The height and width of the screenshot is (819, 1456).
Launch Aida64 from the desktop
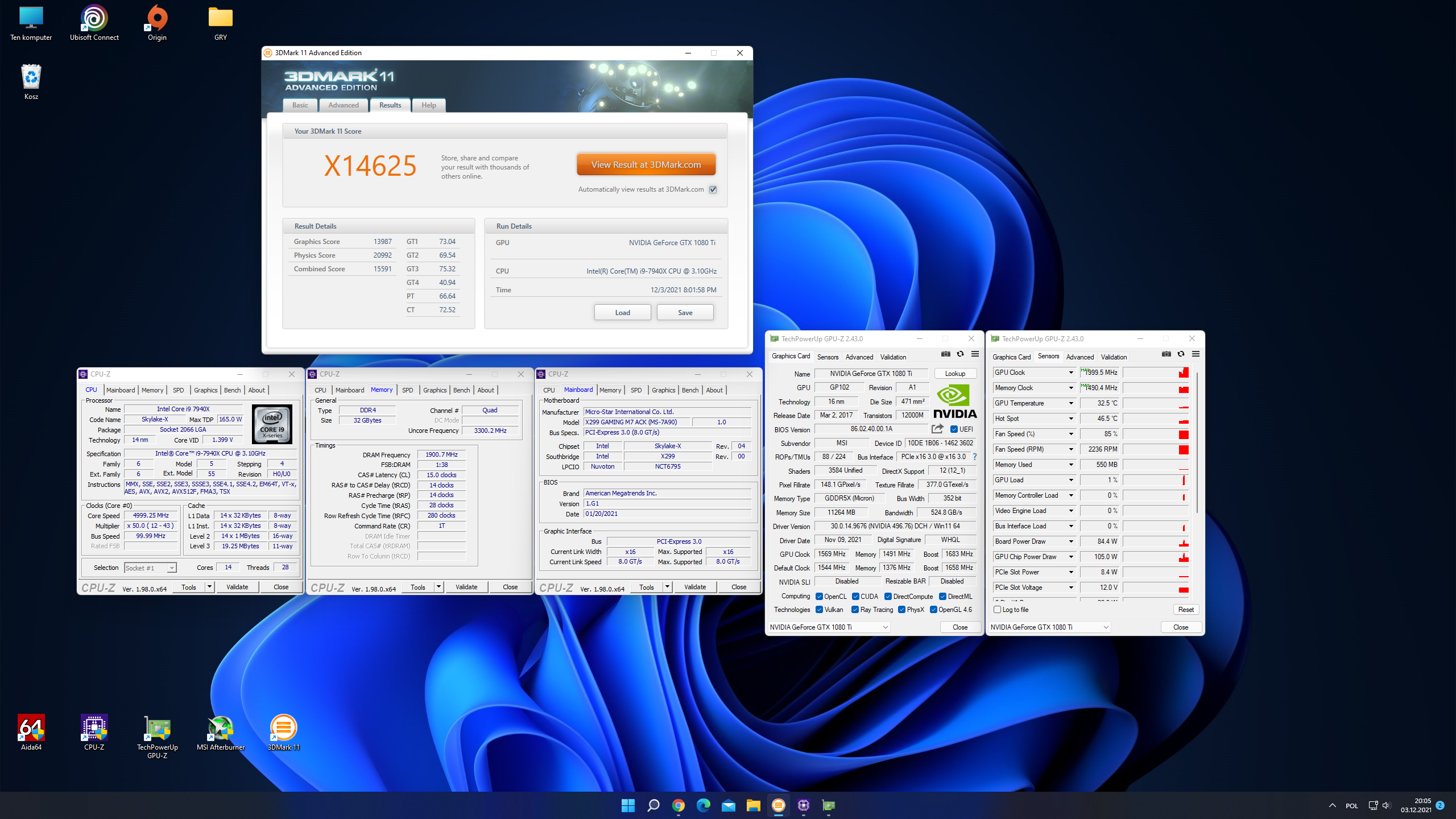pos(31,733)
